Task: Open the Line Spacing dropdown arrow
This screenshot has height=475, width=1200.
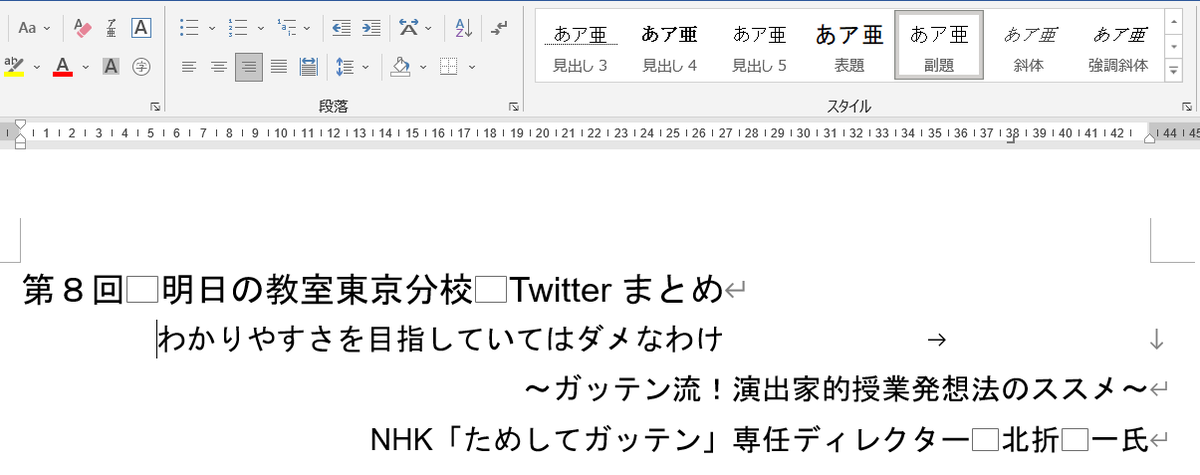Action: [365, 67]
